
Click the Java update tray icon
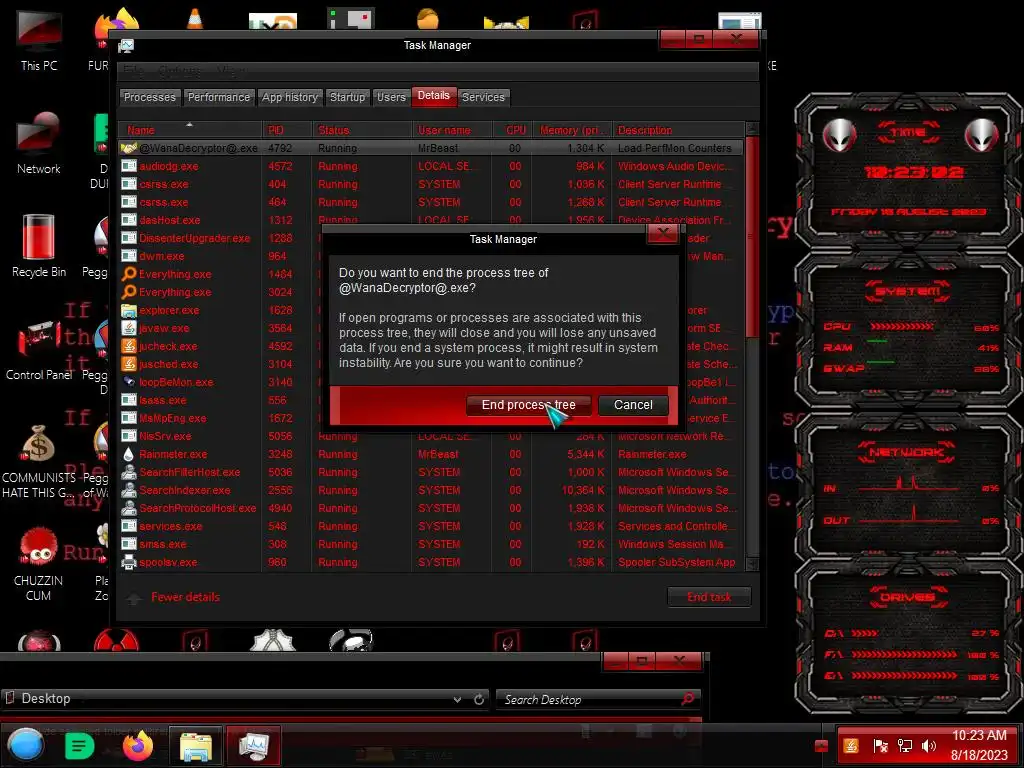click(x=851, y=746)
